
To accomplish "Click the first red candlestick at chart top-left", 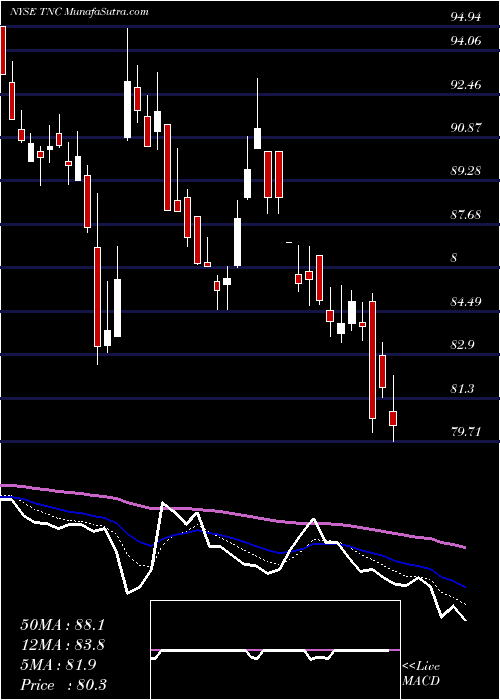I will [3, 50].
